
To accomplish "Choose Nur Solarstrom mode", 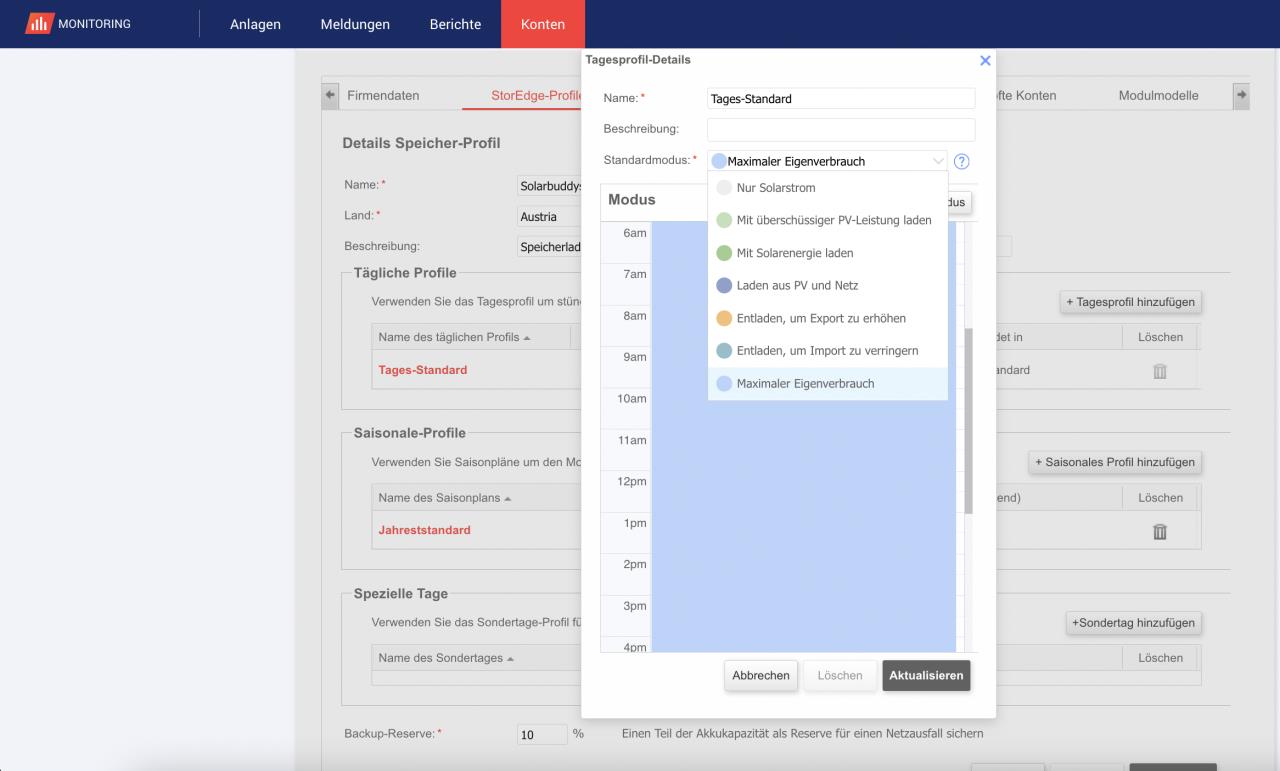I will 827,188.
